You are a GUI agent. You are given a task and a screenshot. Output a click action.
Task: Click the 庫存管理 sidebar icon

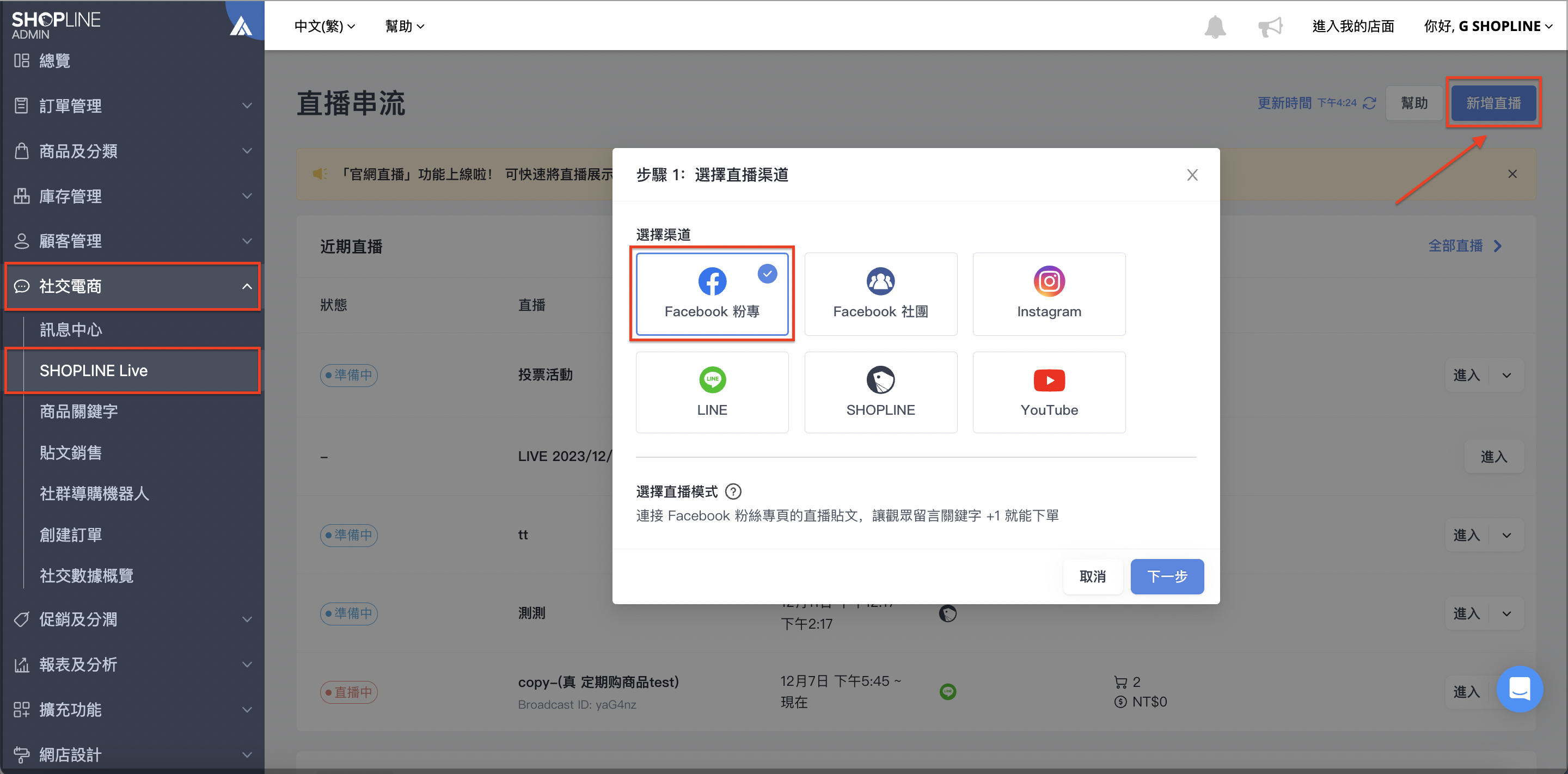point(21,195)
